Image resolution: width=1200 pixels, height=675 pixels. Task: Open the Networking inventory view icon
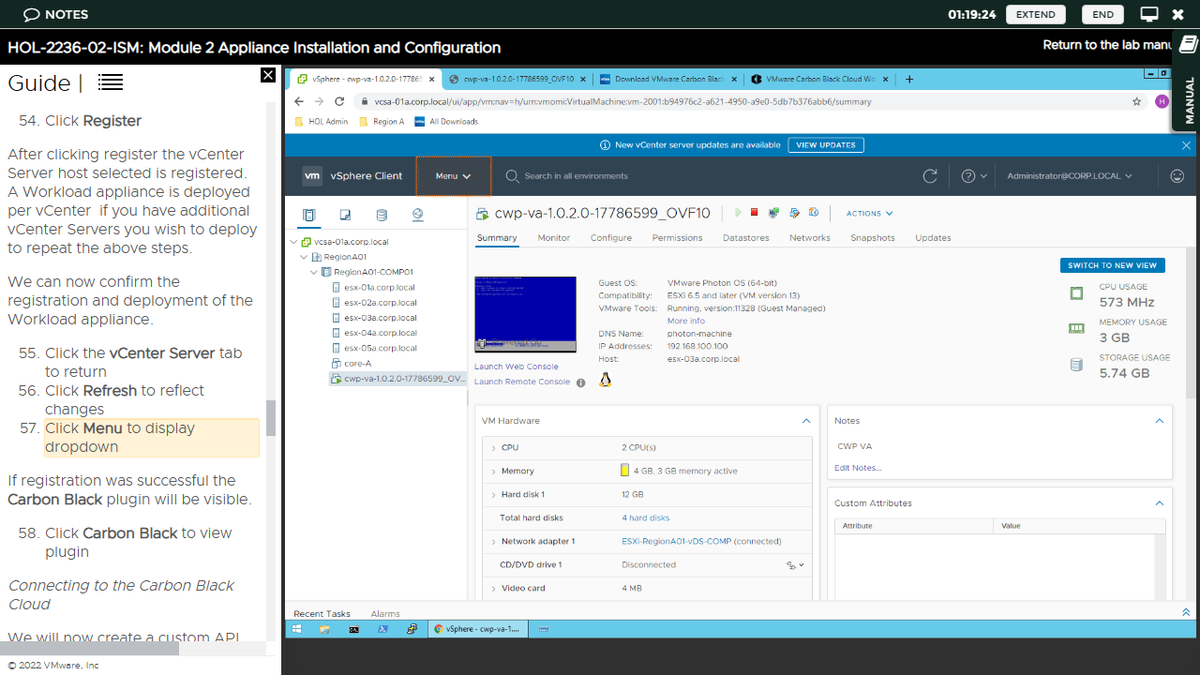[417, 214]
